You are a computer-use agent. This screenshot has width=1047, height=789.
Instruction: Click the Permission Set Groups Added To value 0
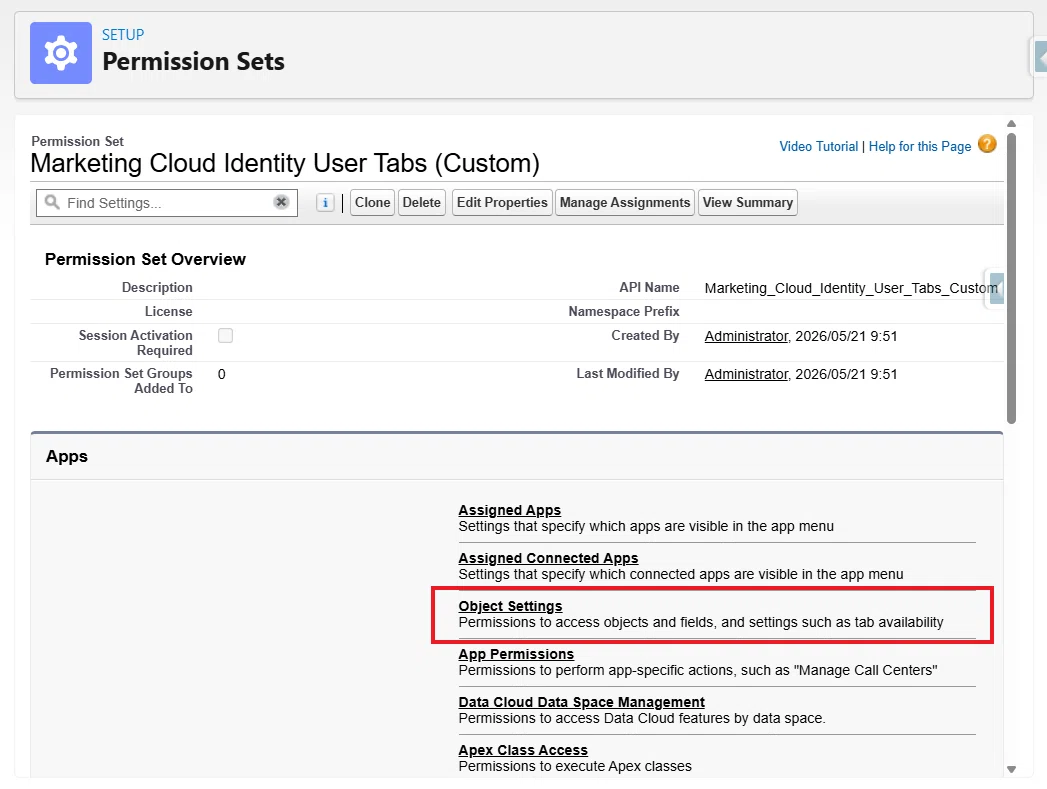(222, 374)
